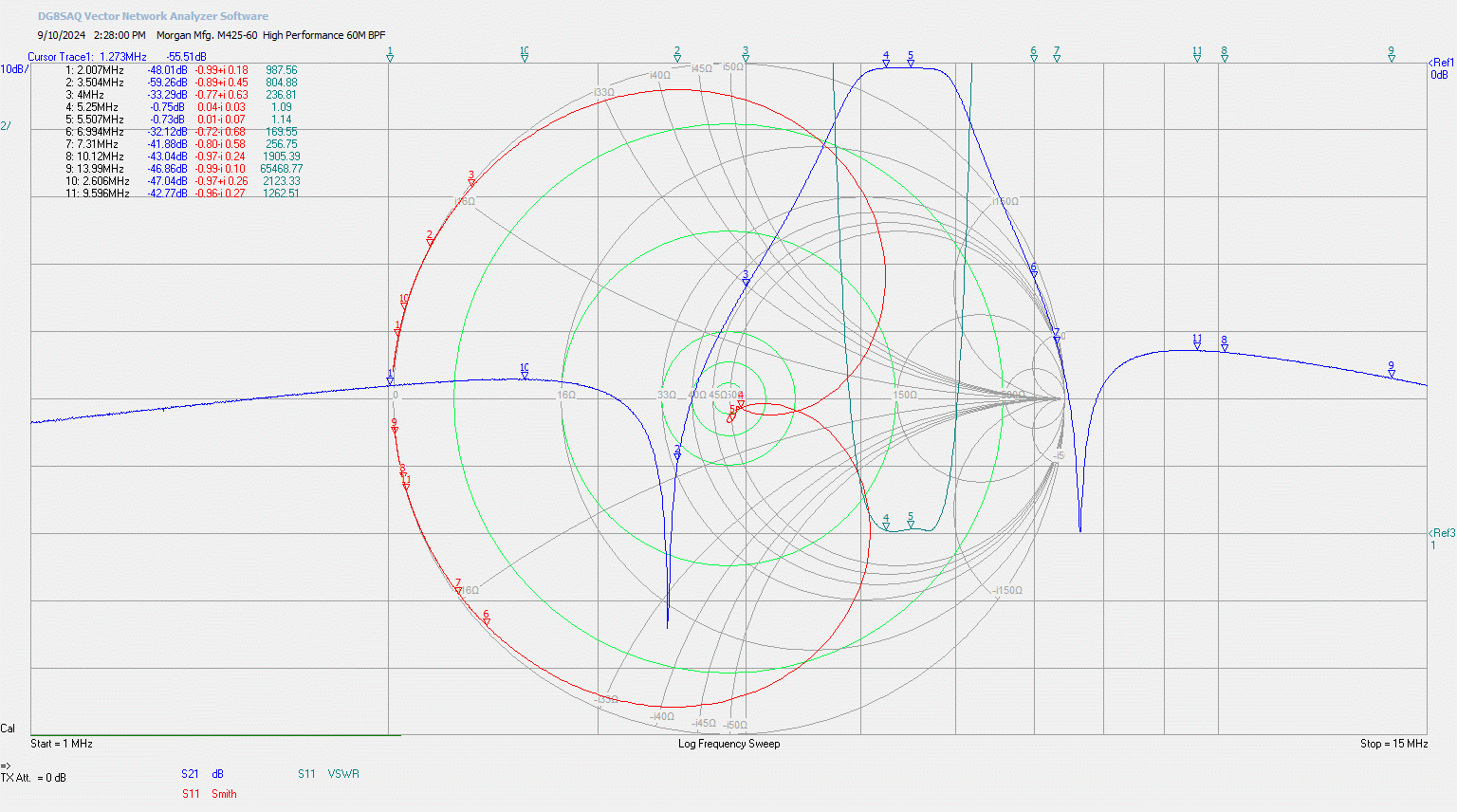Click blue marker 1 on the S21 trace
This screenshot has height=812, width=1457.
(x=390, y=378)
